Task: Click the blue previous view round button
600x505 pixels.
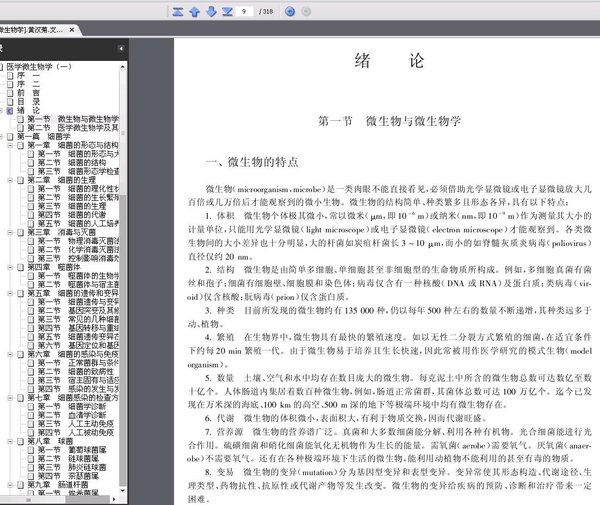Action: [x=290, y=11]
